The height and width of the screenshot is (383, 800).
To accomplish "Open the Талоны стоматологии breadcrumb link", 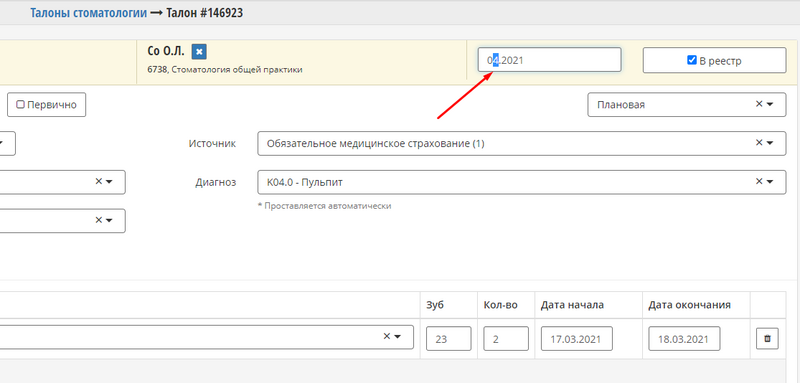I will point(88,13).
